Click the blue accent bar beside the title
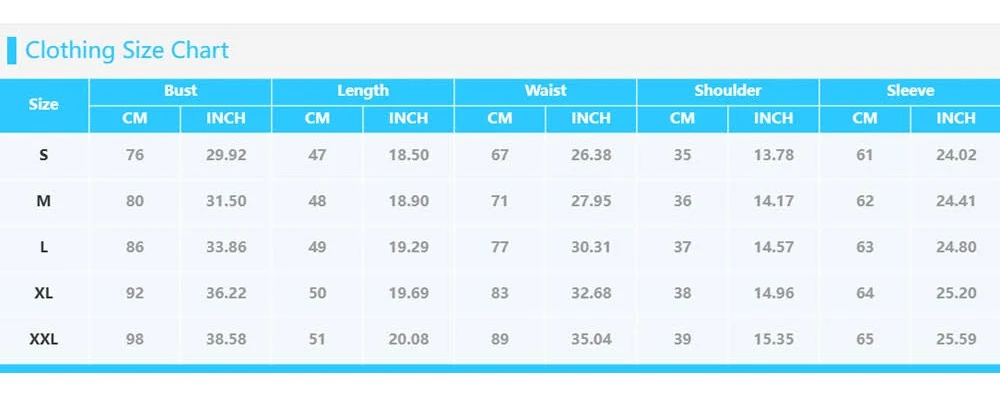The image size is (1000, 411). [x=12, y=51]
